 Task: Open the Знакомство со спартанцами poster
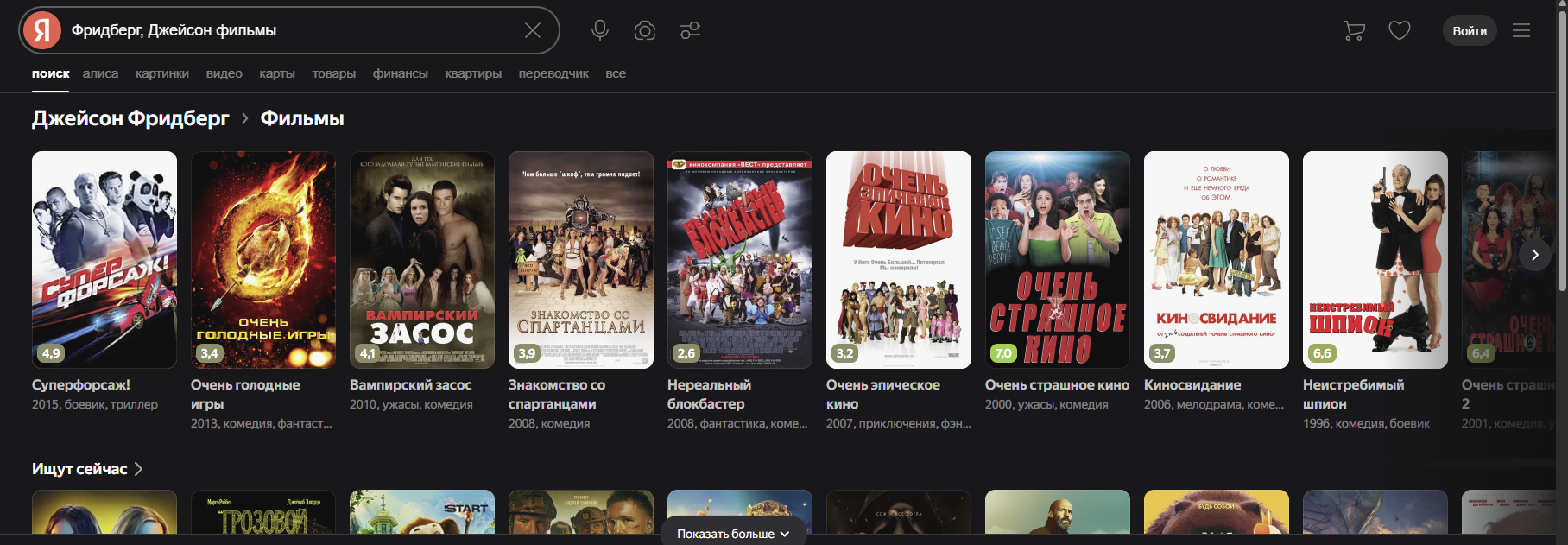581,260
